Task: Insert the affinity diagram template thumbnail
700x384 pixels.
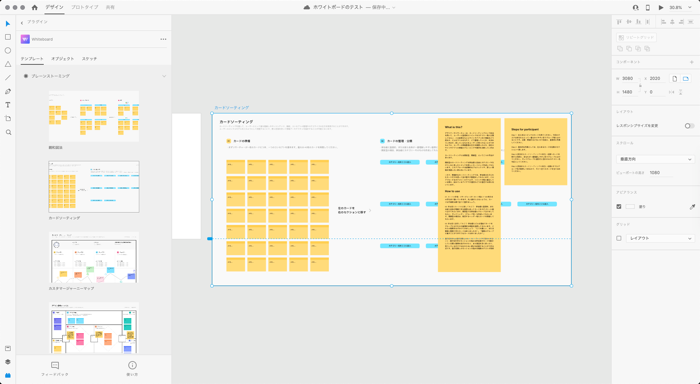Action: [x=94, y=116]
